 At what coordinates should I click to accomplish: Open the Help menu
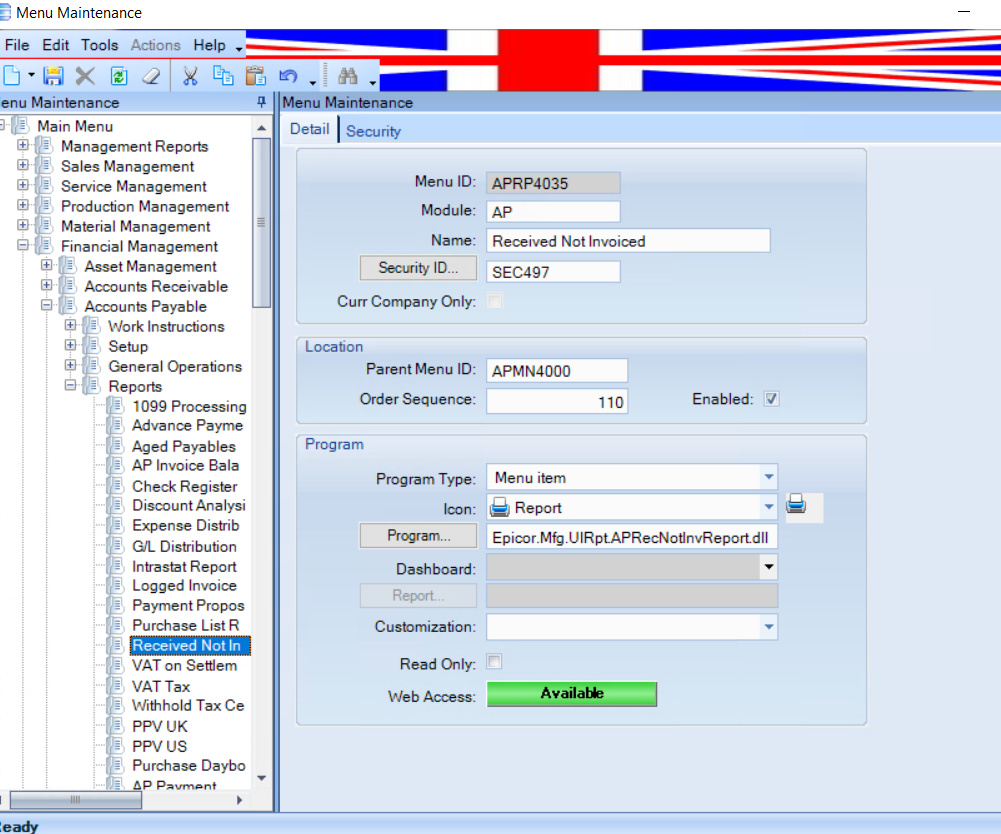click(x=209, y=45)
